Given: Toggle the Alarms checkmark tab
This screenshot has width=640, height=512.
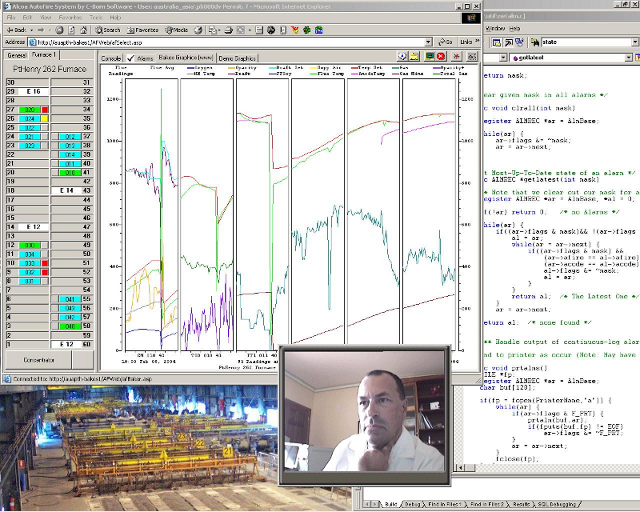Looking at the screenshot, I should click(x=140, y=58).
